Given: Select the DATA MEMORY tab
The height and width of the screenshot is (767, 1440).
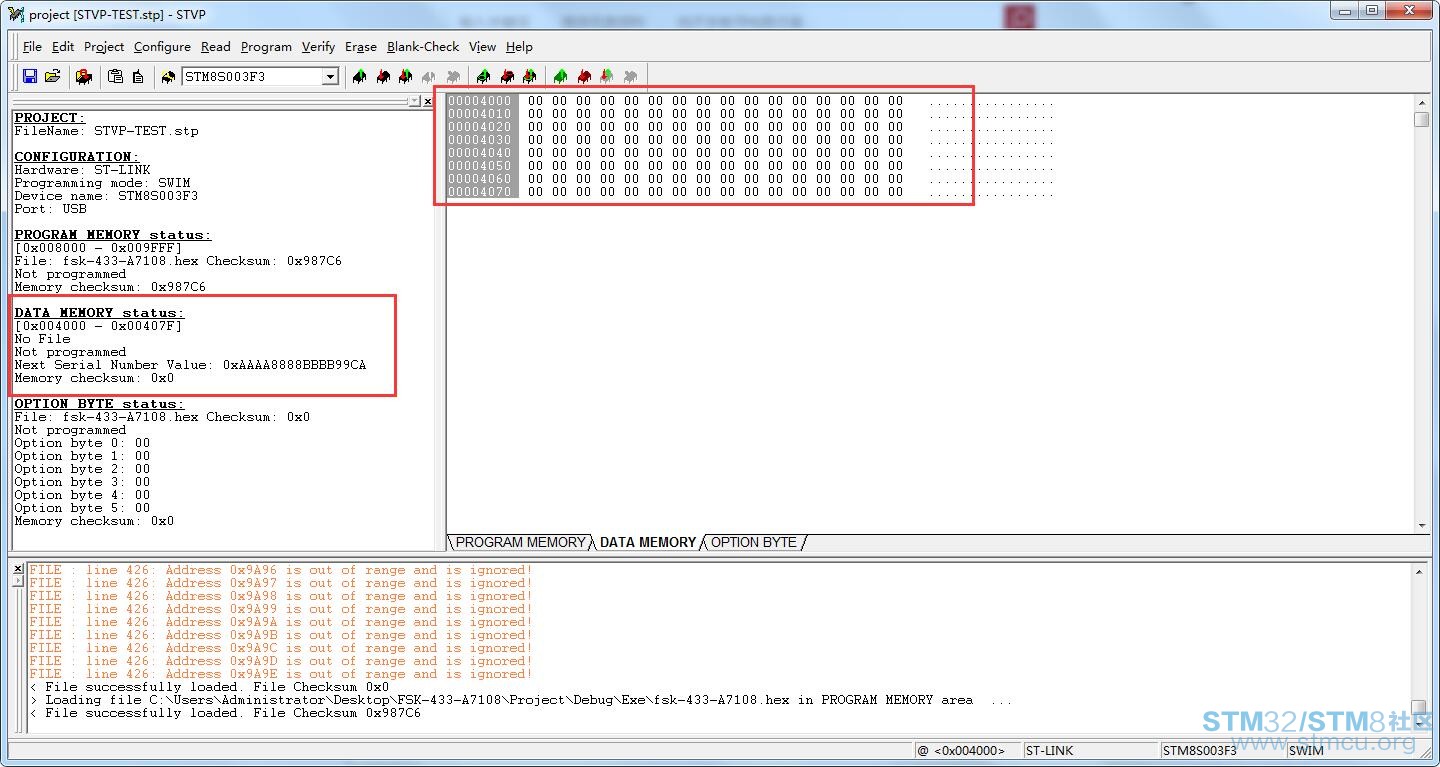Looking at the screenshot, I should [x=647, y=542].
